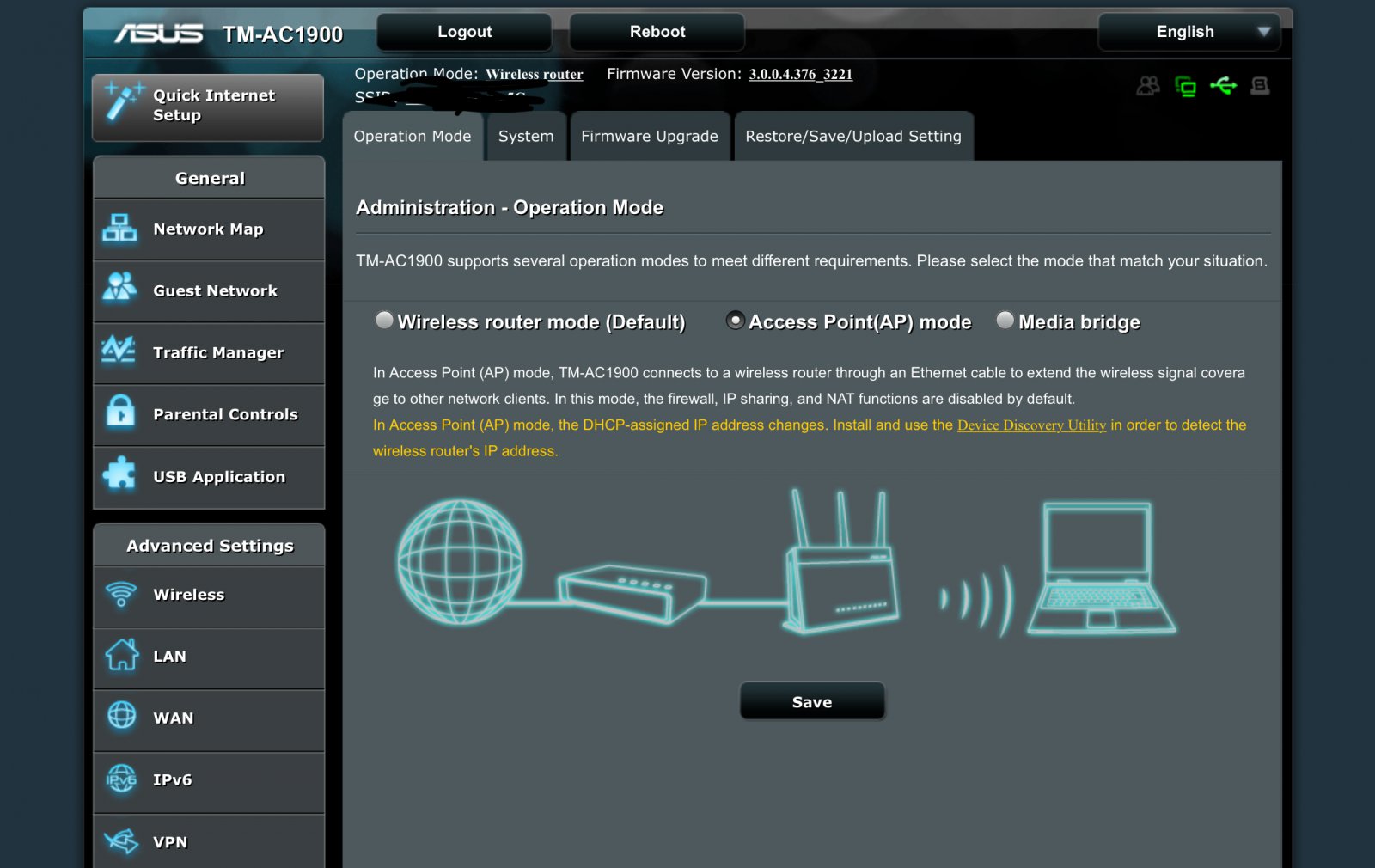Switch to the Firmware Upgrade tab
This screenshot has height=868, width=1375.
[x=649, y=137]
